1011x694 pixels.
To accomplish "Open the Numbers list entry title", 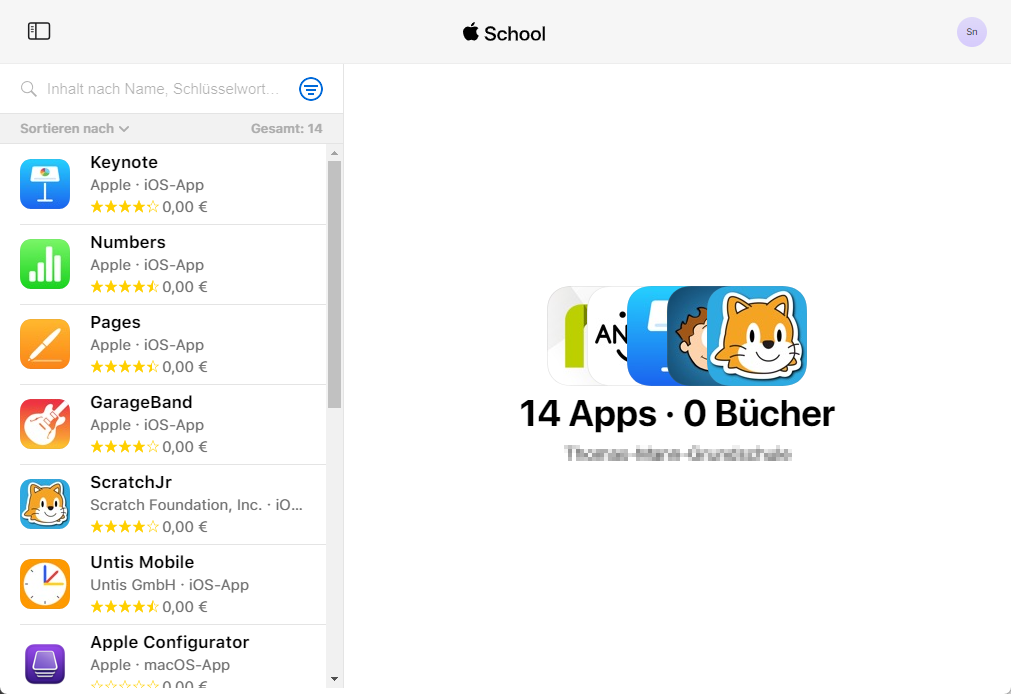I will (x=128, y=243).
